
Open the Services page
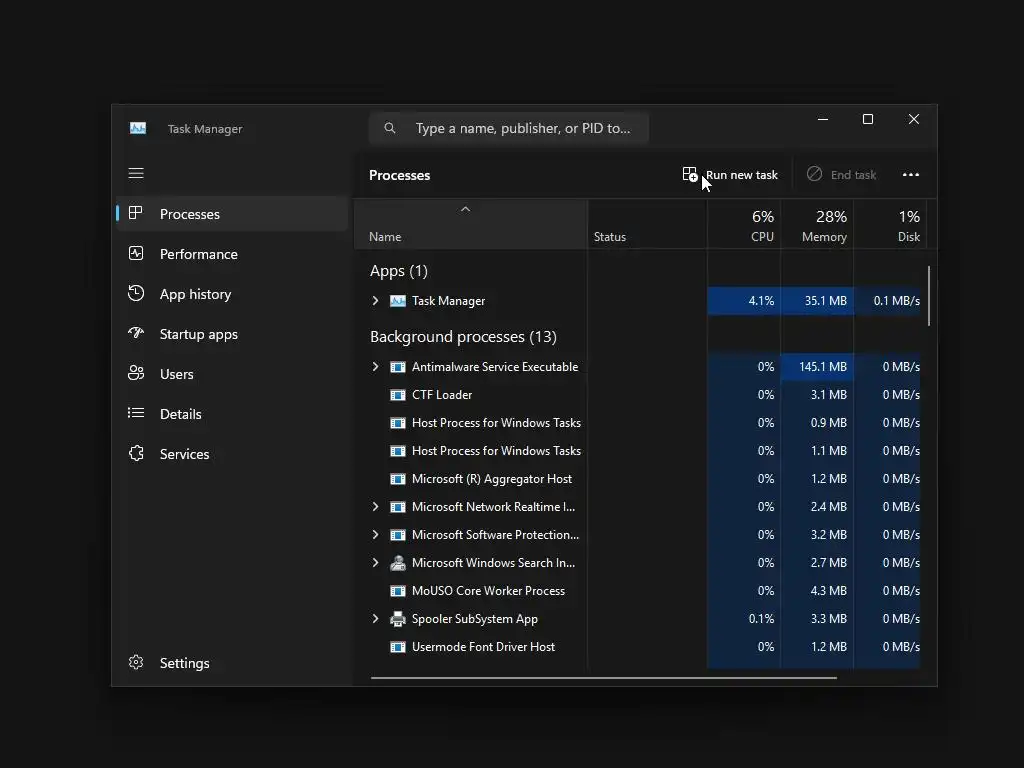click(x=232, y=454)
